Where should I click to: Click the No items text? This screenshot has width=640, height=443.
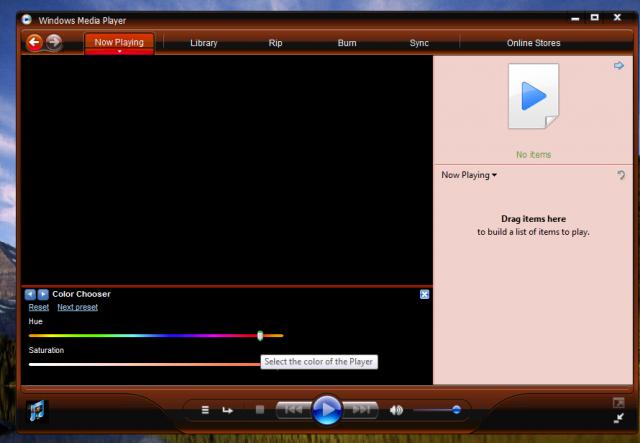coord(533,155)
